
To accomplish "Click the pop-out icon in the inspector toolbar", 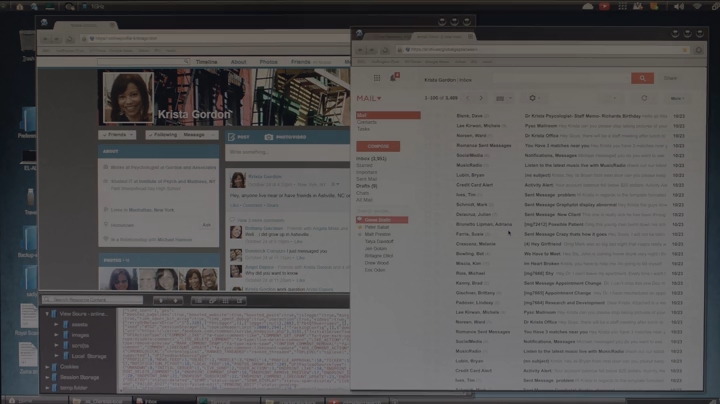I will 240,301.
